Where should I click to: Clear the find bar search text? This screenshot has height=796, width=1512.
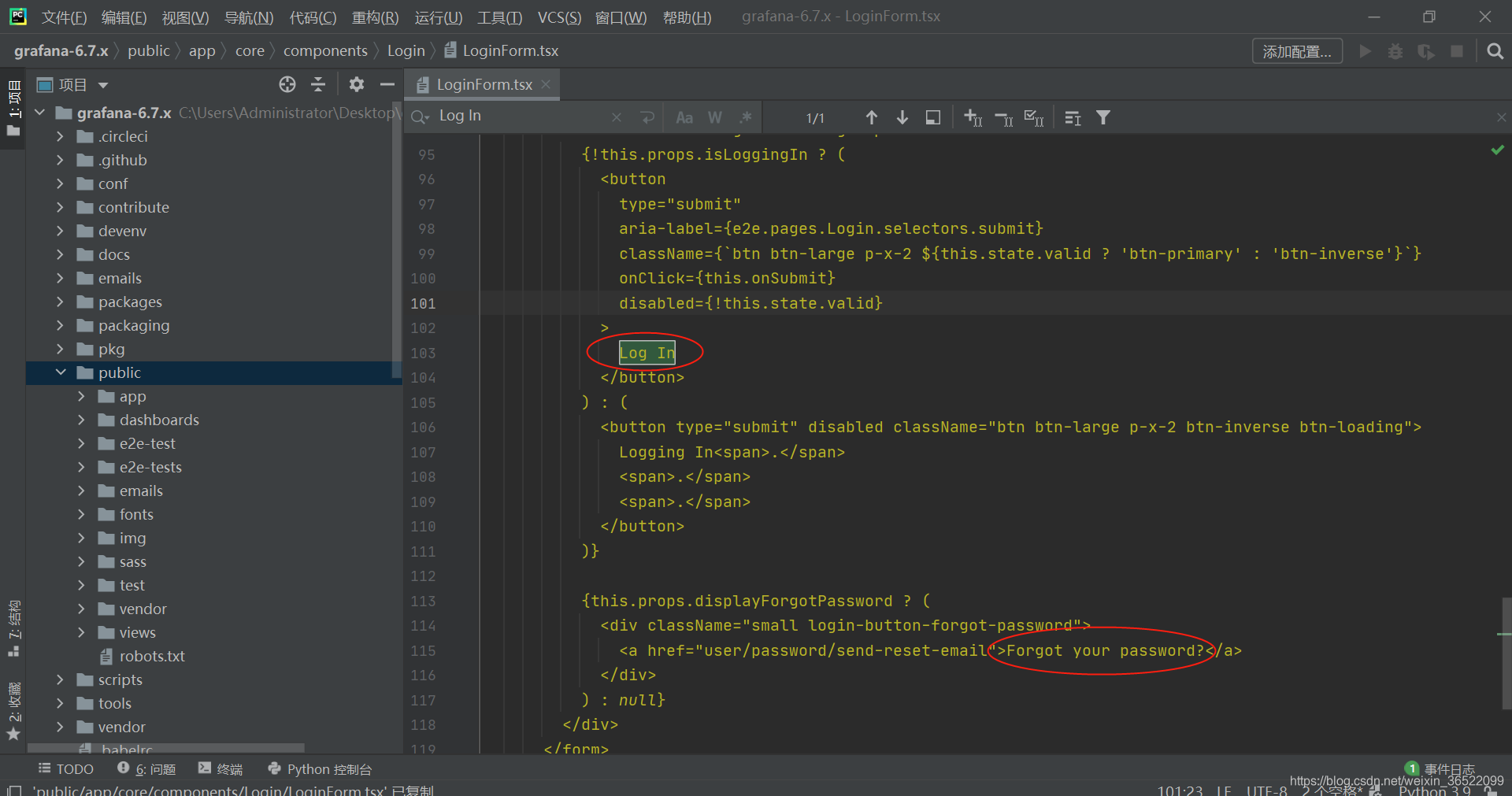tap(617, 117)
